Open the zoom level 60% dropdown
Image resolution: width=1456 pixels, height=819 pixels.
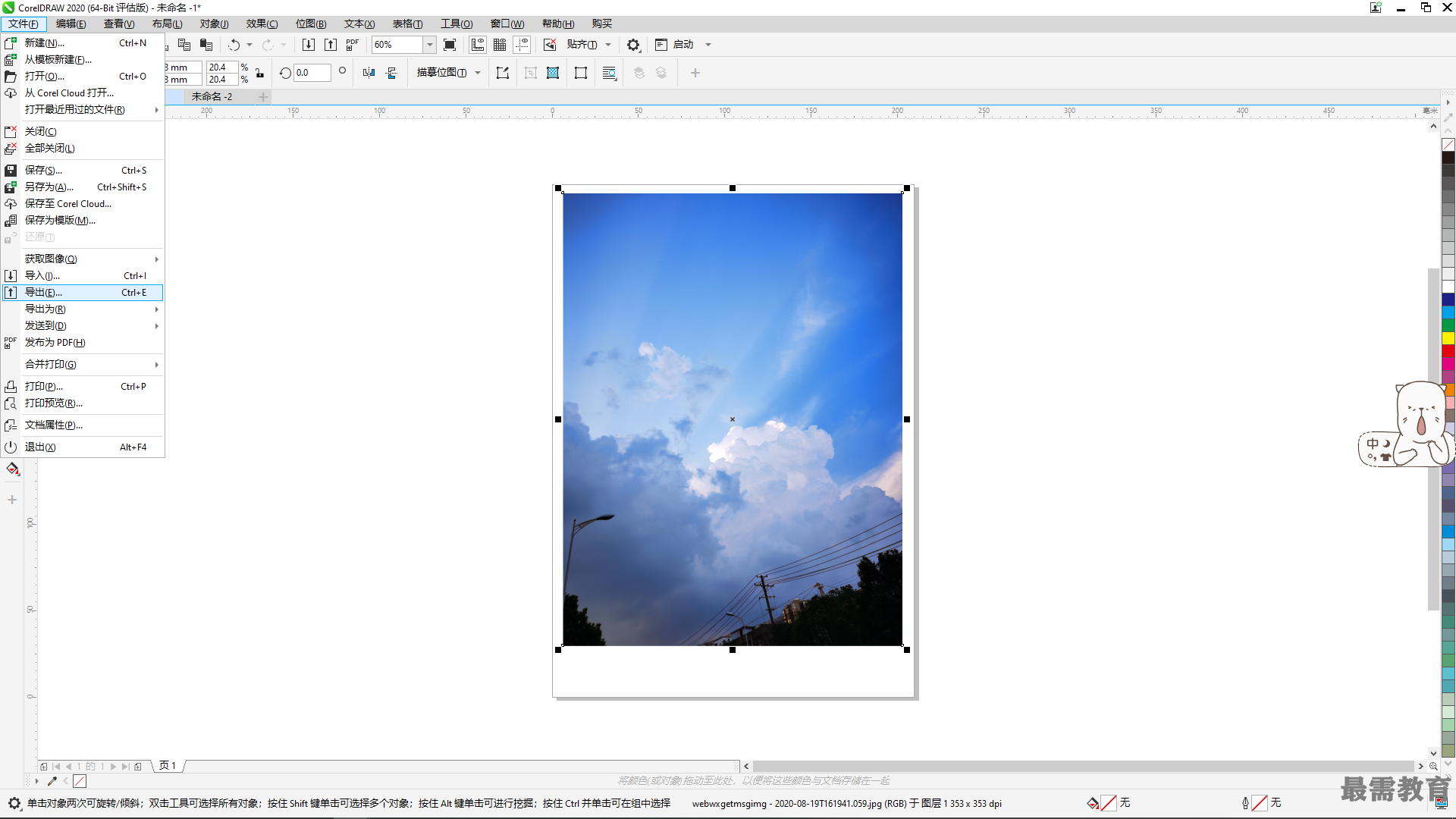point(429,45)
